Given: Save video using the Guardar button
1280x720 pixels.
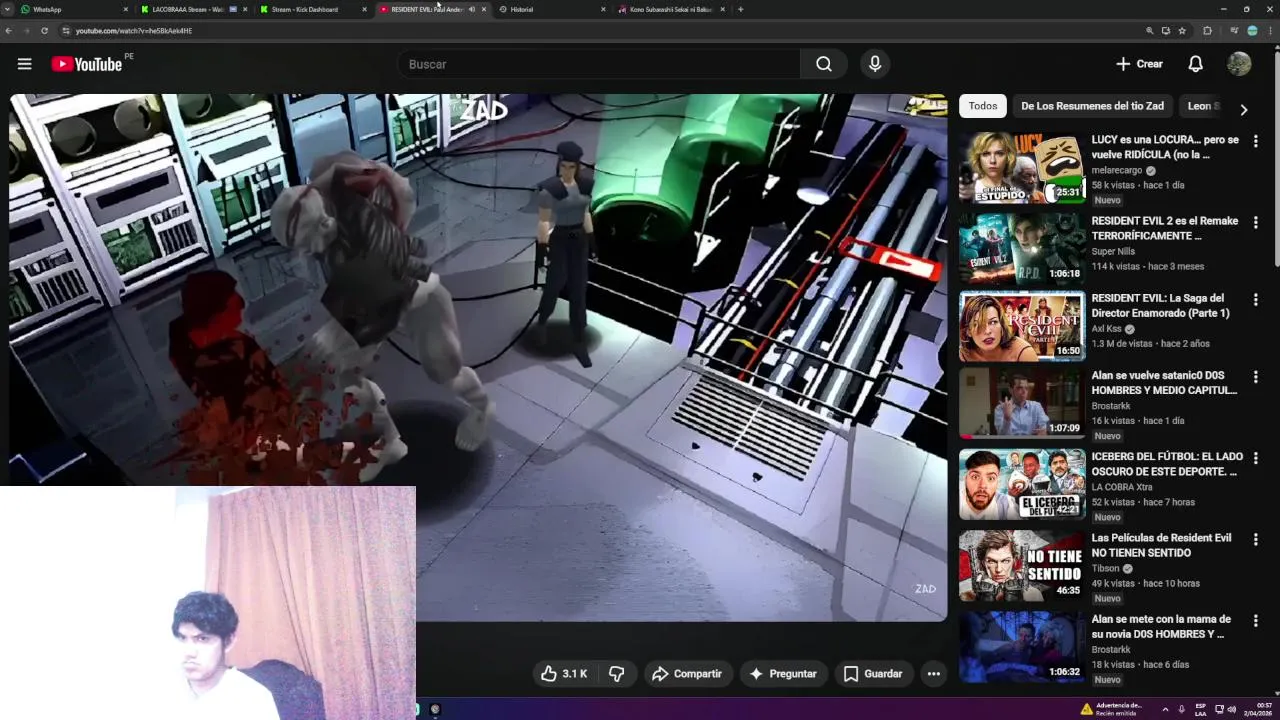Looking at the screenshot, I should [873, 674].
